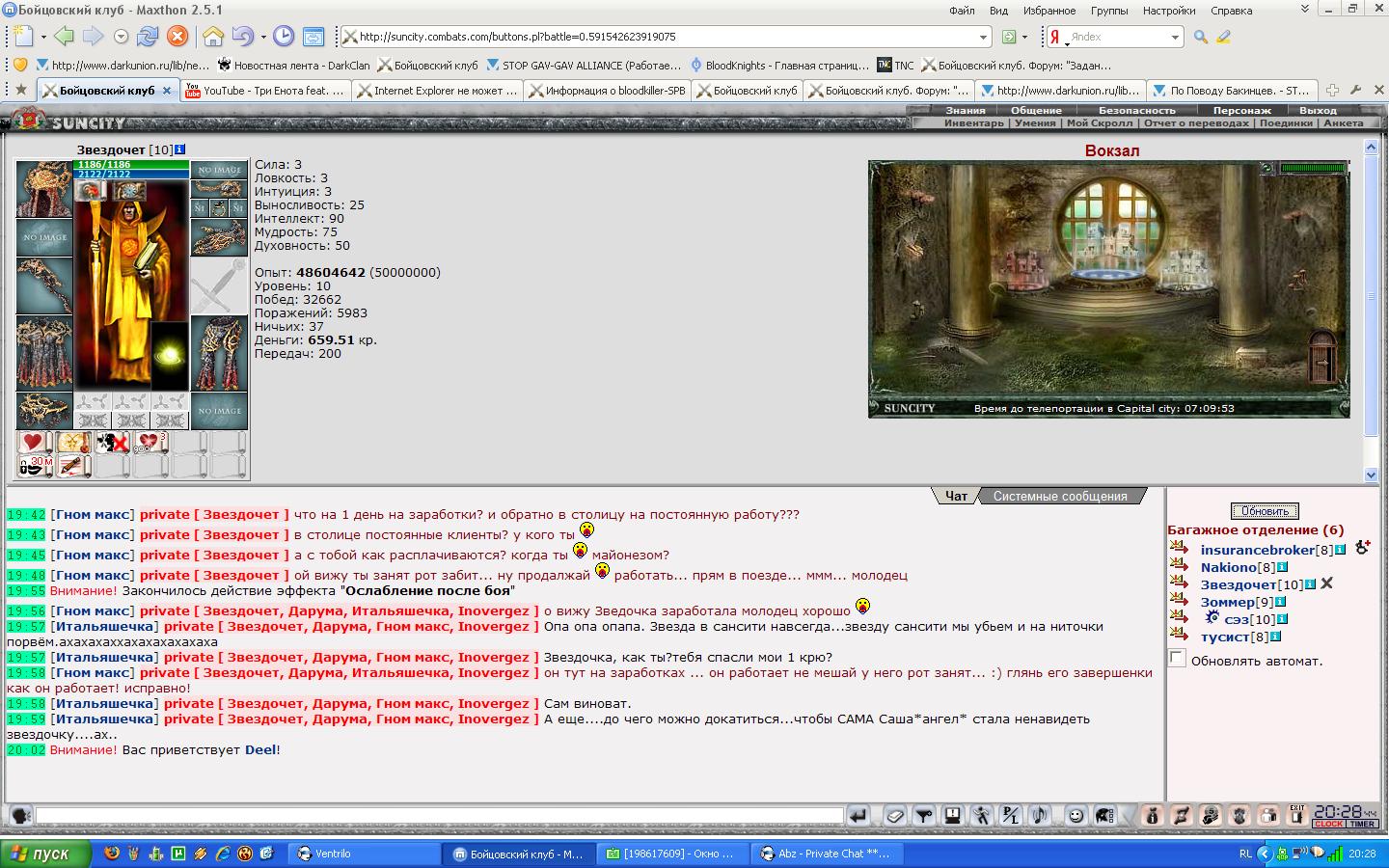Use the 30M silence lips scroll

(35, 467)
